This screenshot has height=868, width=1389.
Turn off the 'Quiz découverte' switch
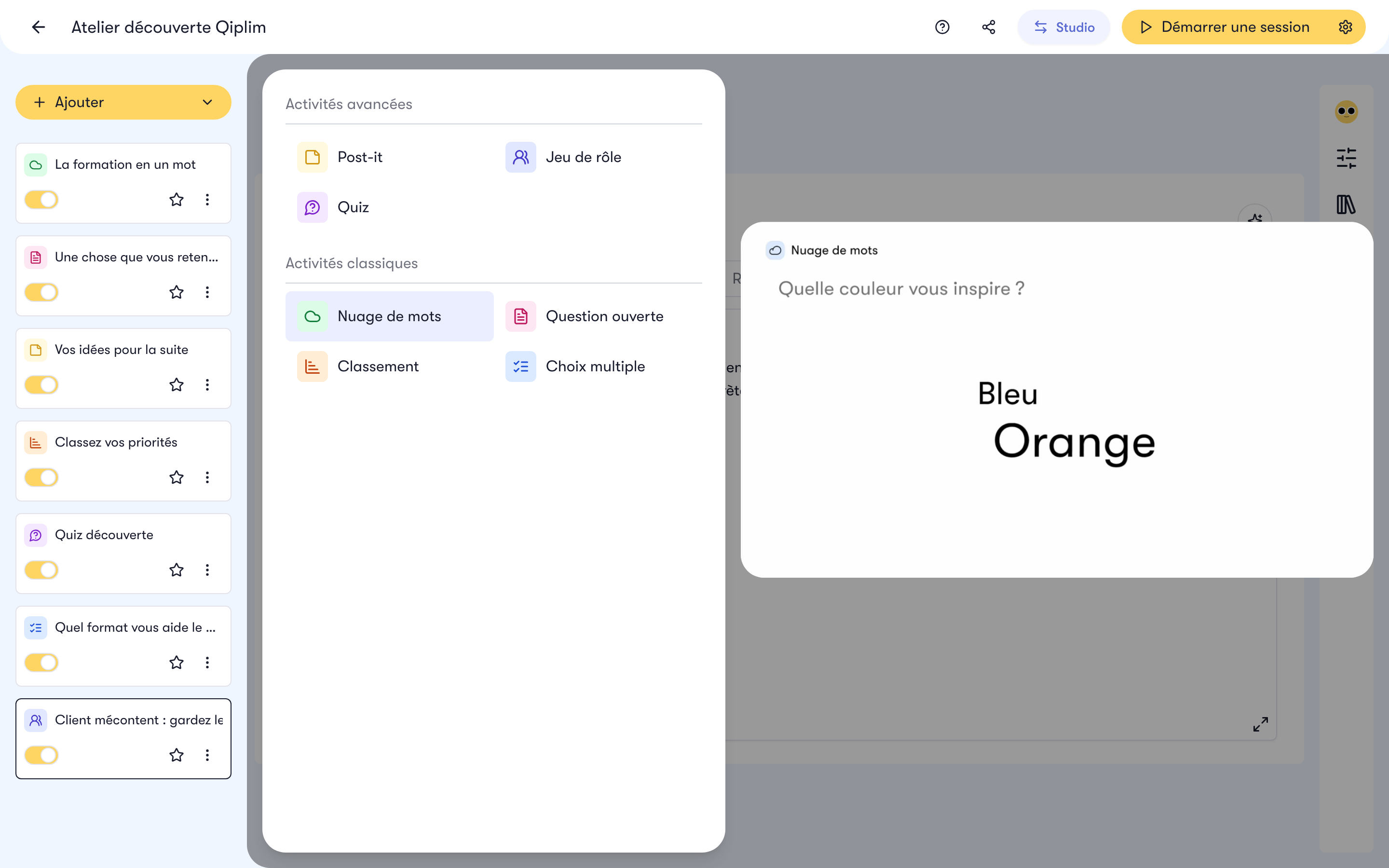pos(41,570)
